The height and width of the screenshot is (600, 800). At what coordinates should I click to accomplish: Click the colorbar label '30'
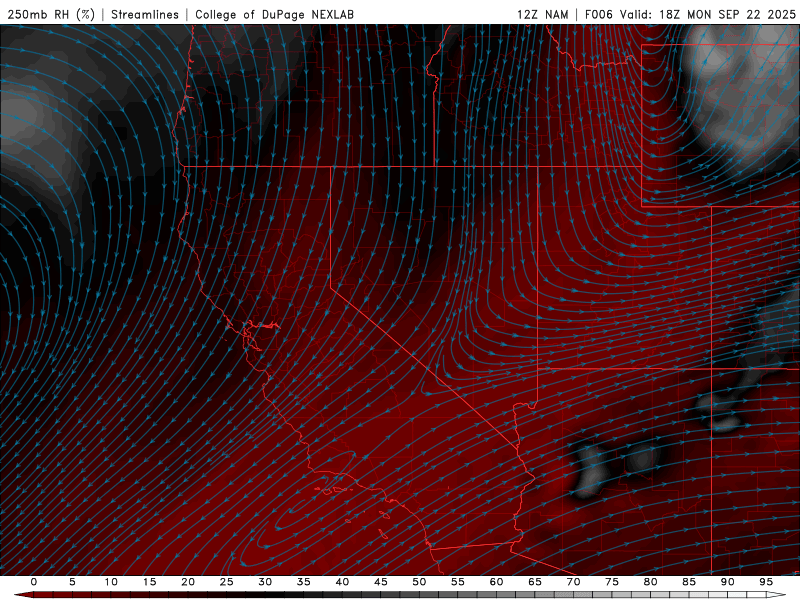click(x=265, y=582)
